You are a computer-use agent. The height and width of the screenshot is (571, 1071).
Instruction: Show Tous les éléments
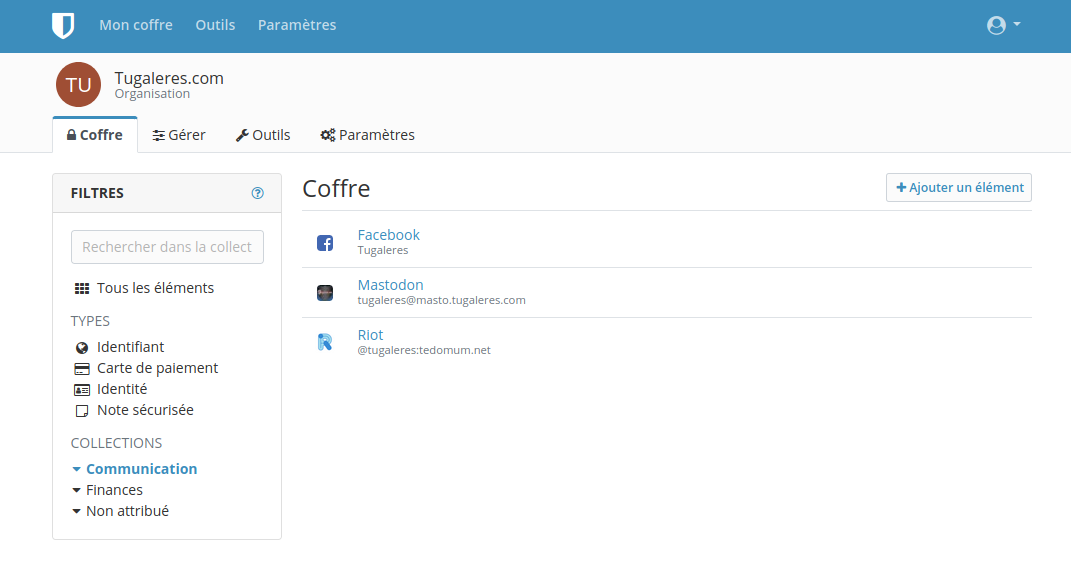(155, 288)
